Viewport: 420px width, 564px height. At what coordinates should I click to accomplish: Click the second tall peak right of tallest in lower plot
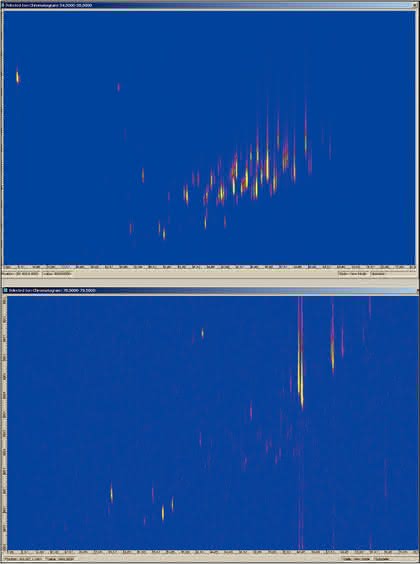coord(333,352)
